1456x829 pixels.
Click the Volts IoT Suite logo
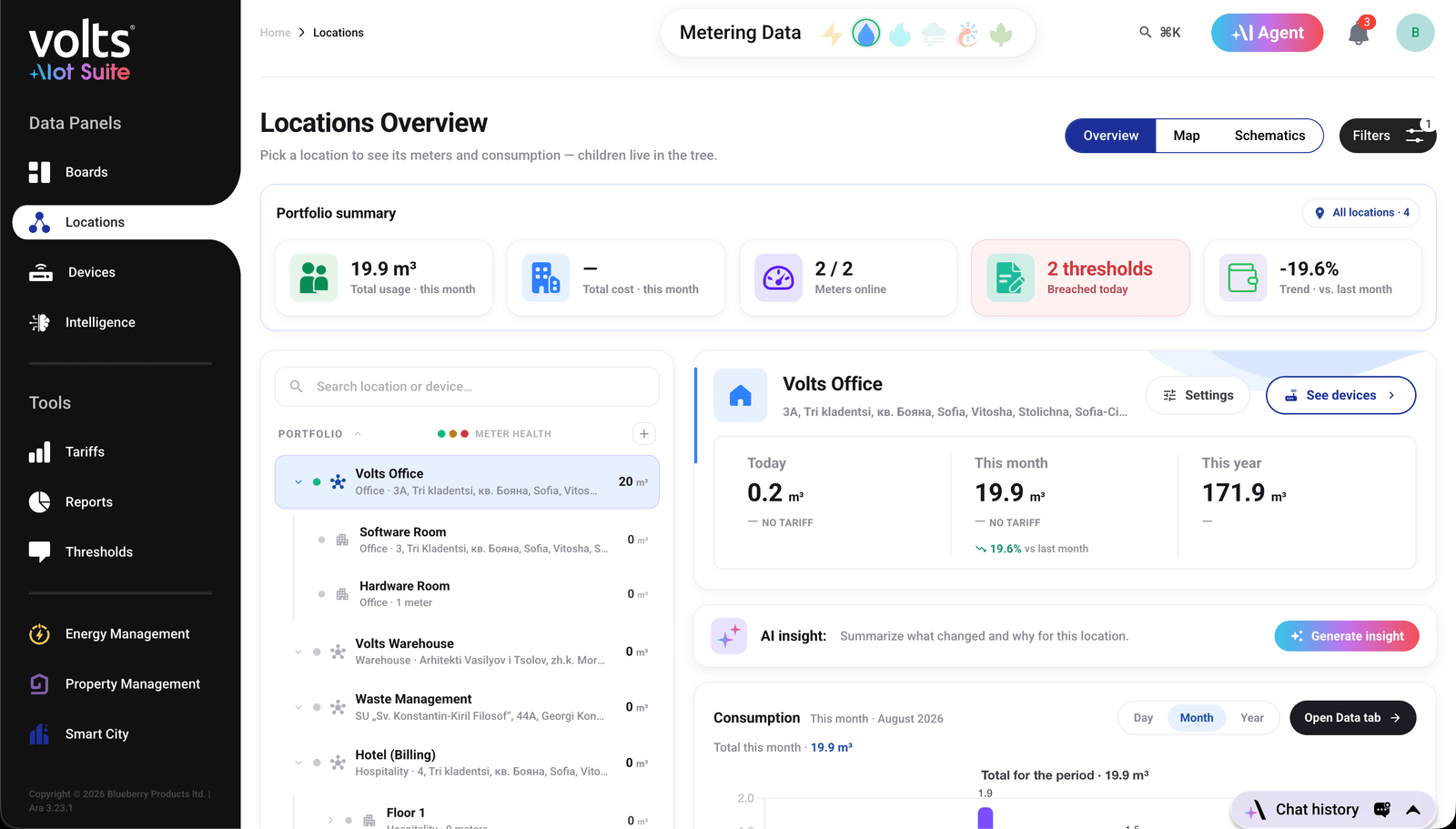[81, 51]
